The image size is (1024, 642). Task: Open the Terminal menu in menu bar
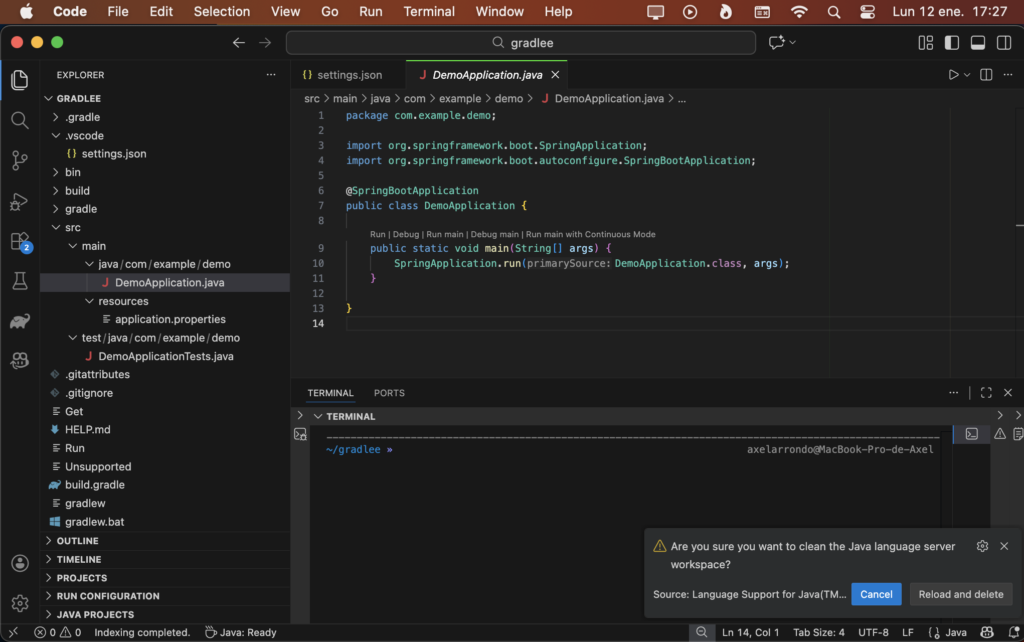click(x=428, y=12)
